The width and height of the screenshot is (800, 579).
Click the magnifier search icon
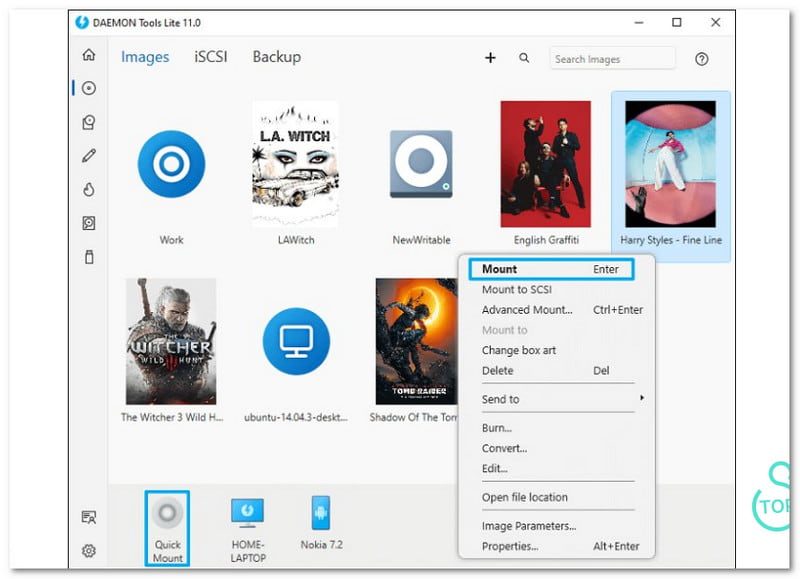pyautogui.click(x=524, y=58)
